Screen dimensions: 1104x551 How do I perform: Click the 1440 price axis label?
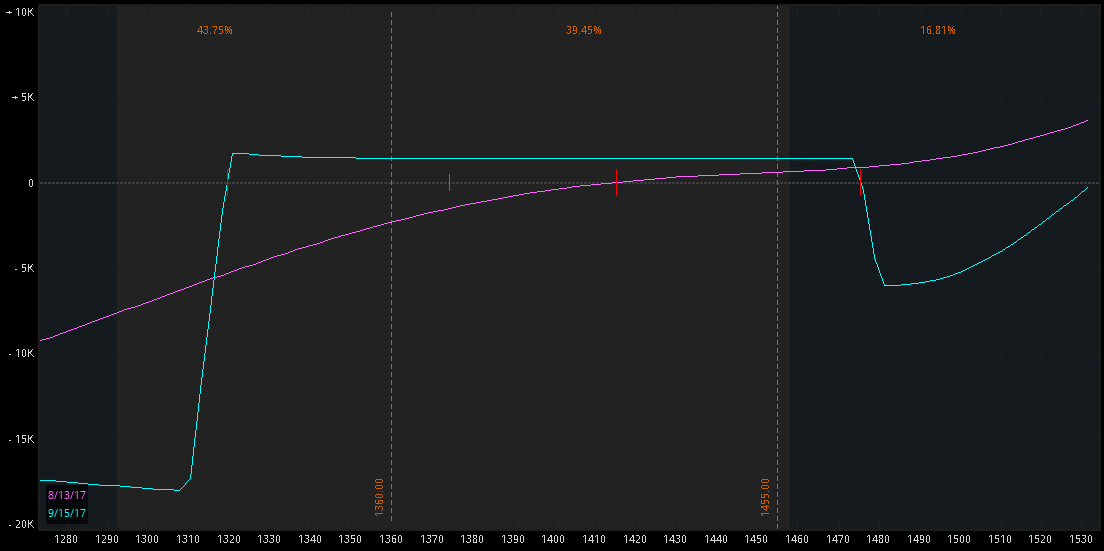pos(716,539)
